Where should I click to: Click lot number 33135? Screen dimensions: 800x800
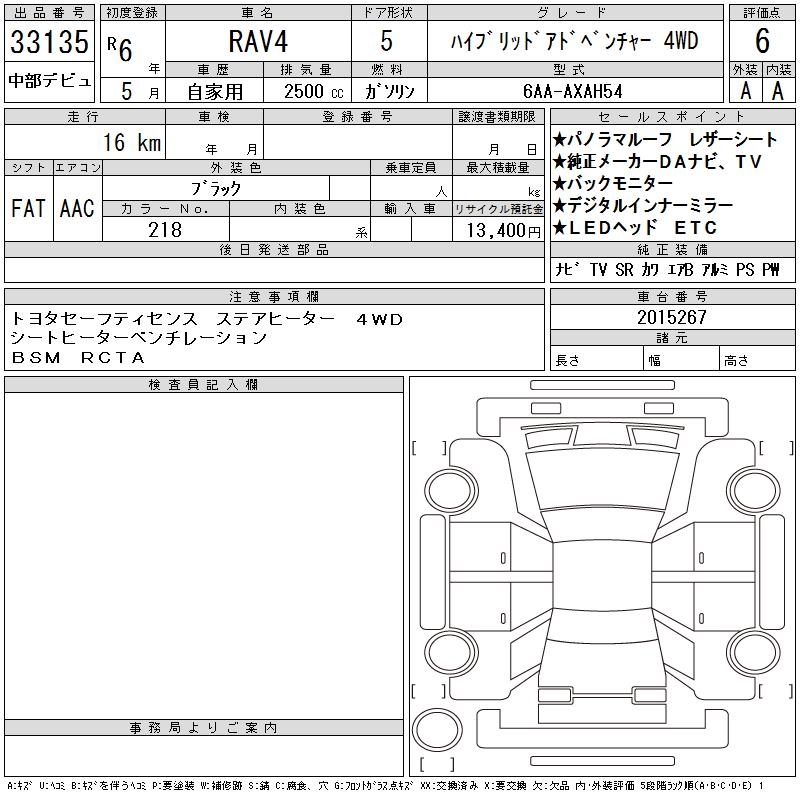click(x=49, y=42)
